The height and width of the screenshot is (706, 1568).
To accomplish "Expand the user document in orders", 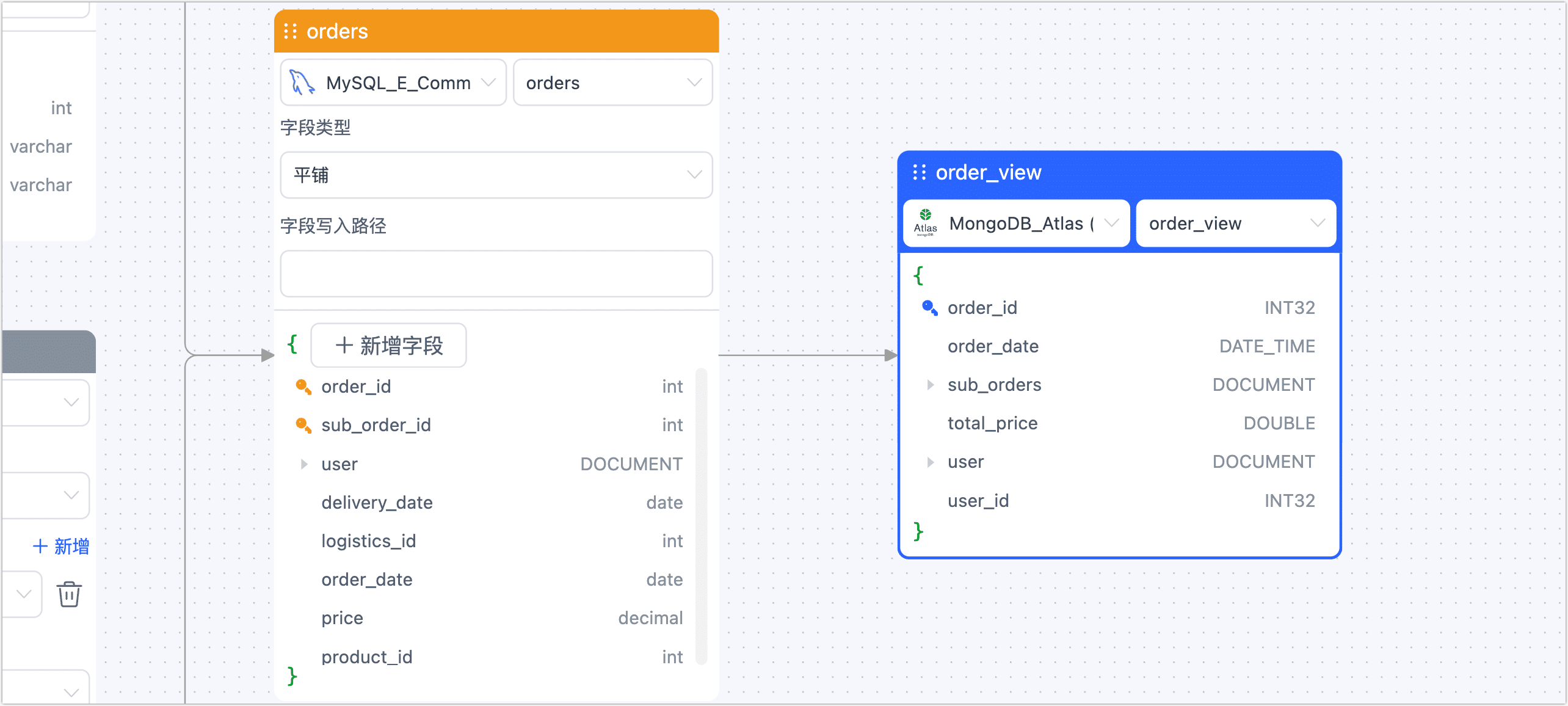I will [x=304, y=464].
